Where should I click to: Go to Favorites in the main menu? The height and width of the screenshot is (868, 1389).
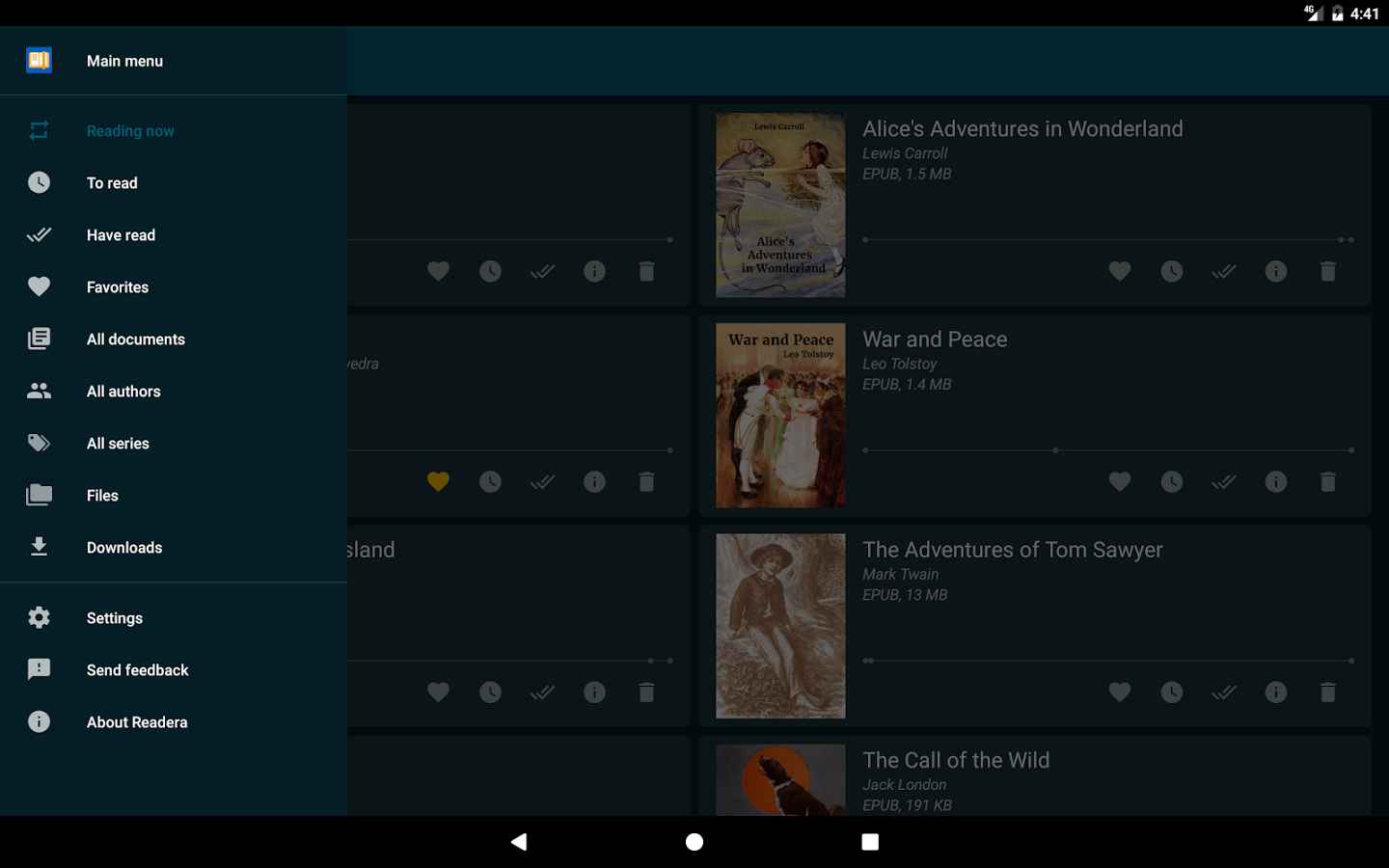pyautogui.click(x=174, y=286)
